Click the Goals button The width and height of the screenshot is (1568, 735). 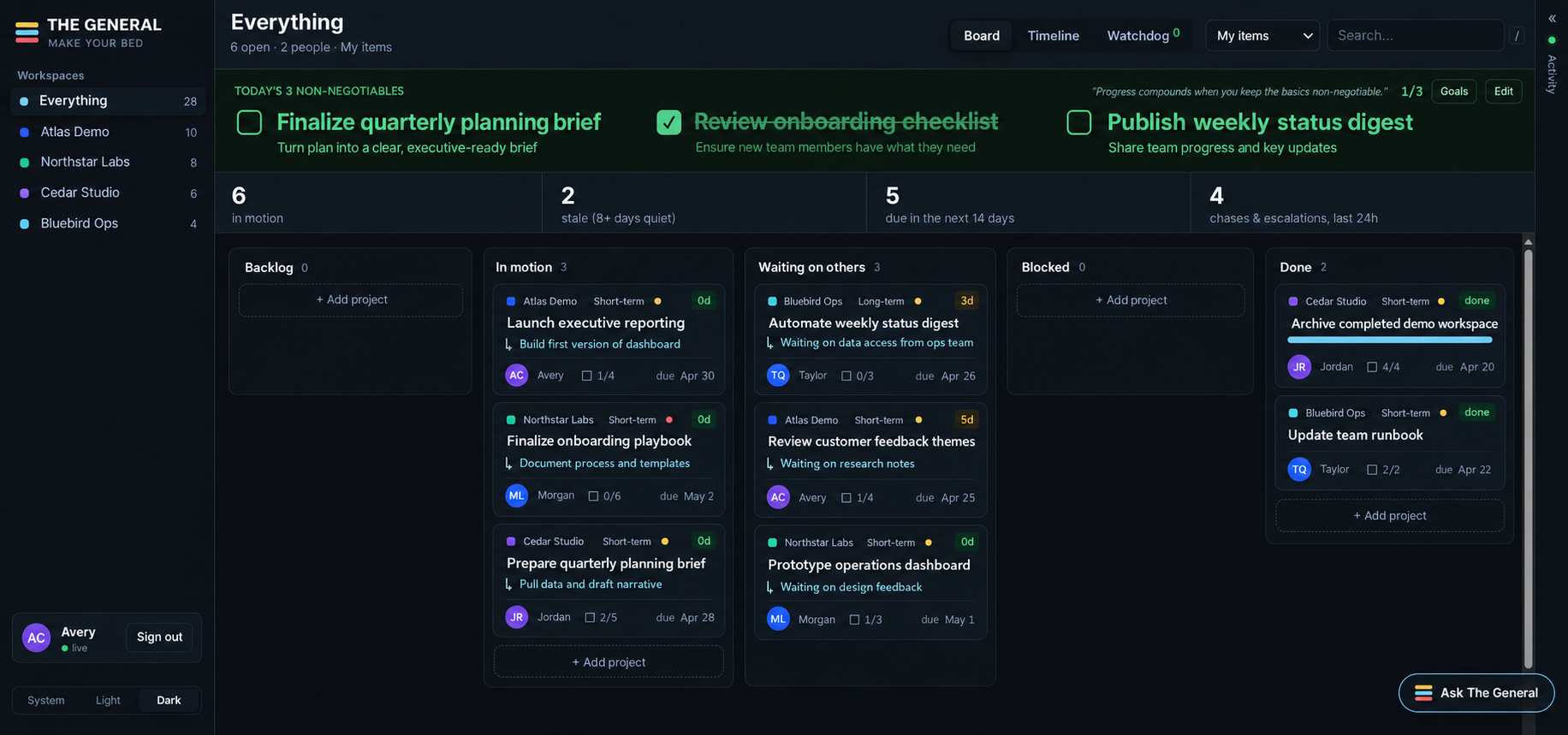pyautogui.click(x=1454, y=92)
